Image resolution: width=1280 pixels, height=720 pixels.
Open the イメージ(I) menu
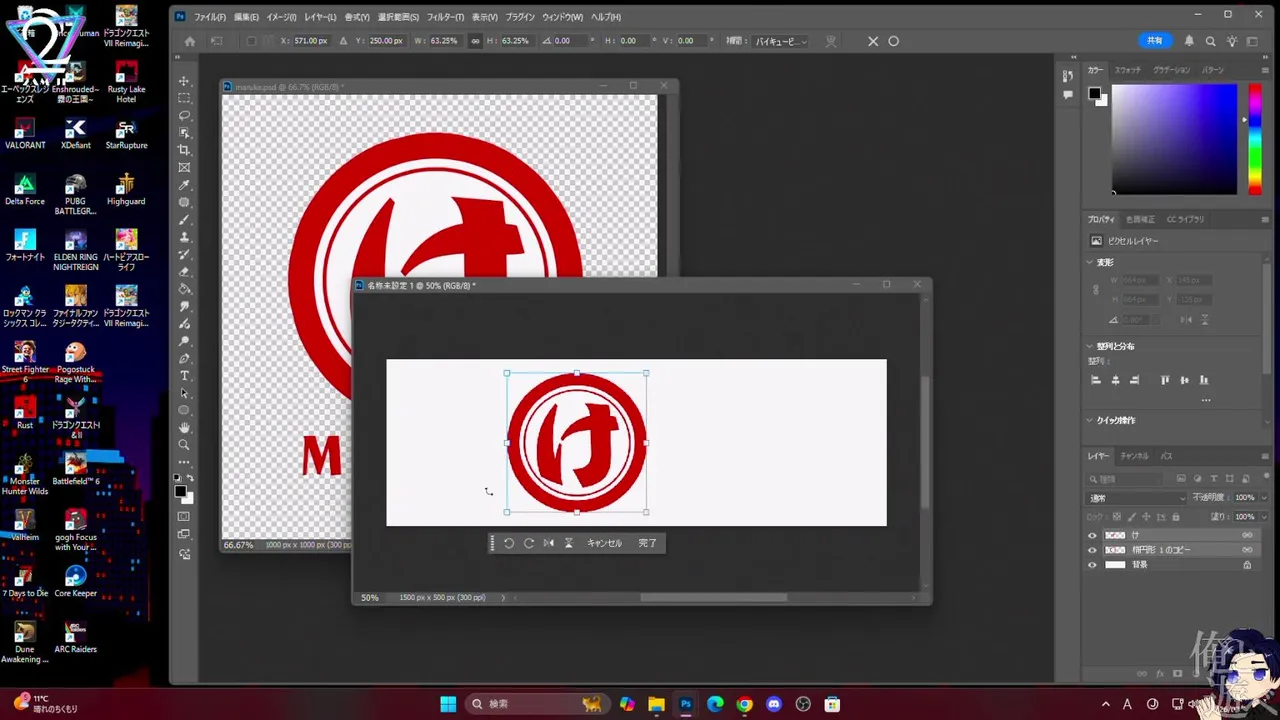click(x=281, y=17)
